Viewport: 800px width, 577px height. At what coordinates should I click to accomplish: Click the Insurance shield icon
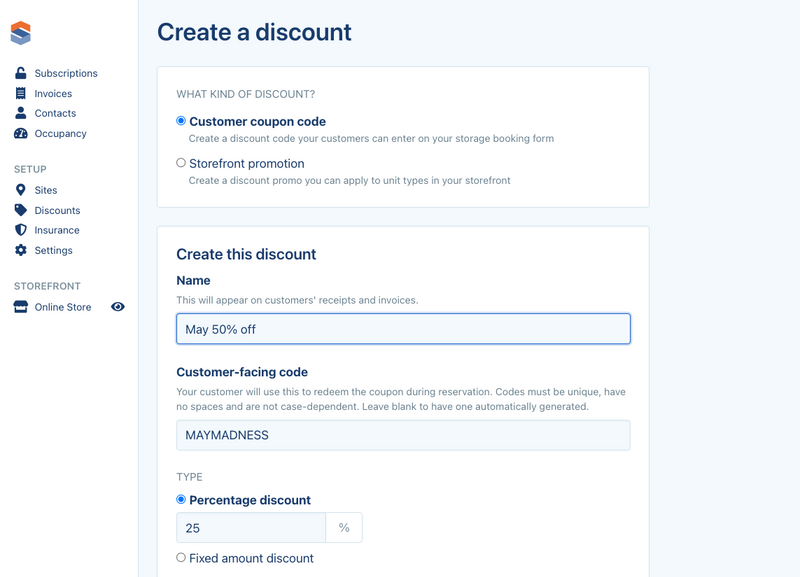pyautogui.click(x=20, y=230)
